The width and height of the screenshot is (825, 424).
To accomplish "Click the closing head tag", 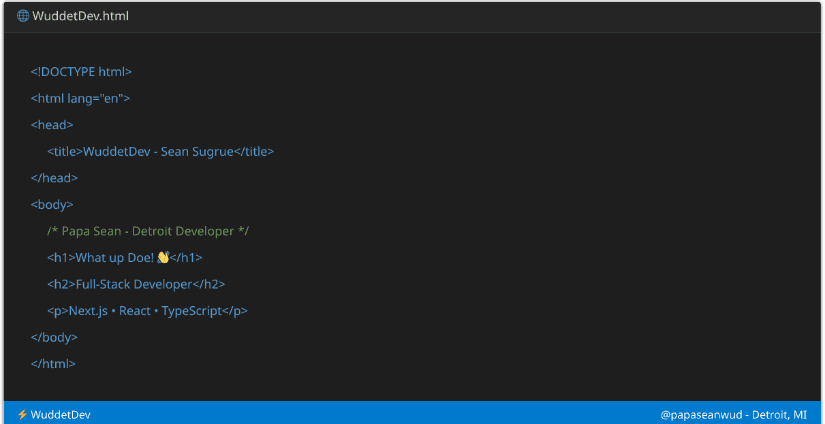I will (54, 178).
